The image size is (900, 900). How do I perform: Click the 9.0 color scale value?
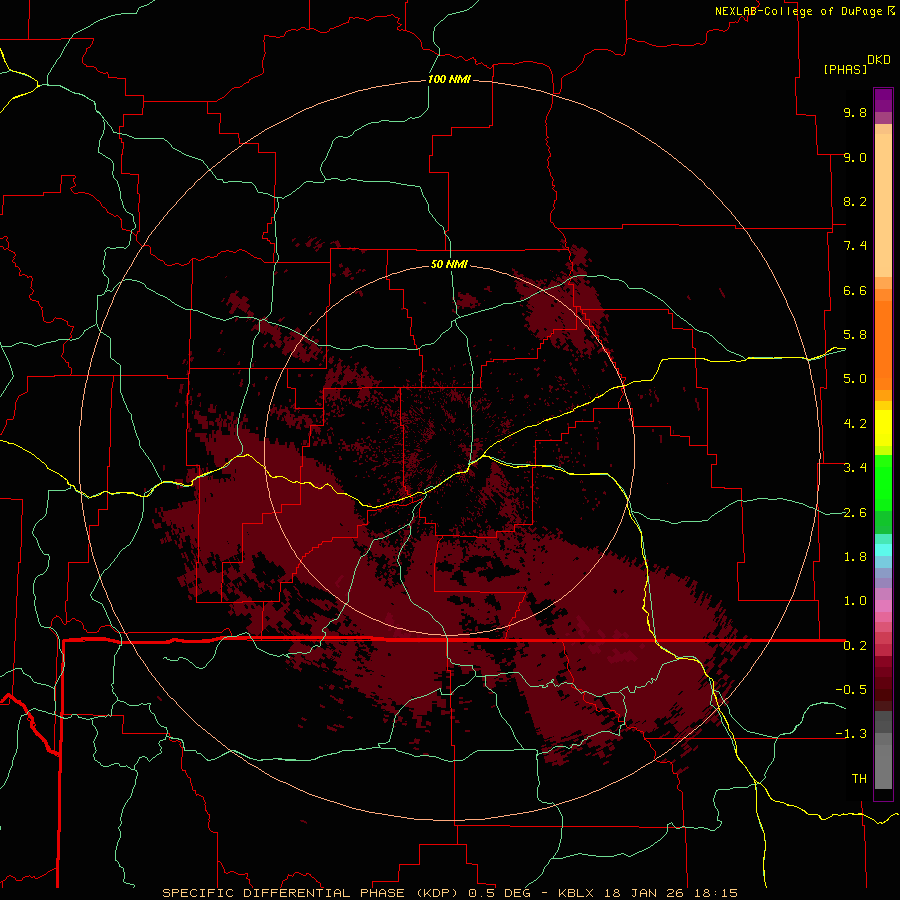[855, 157]
